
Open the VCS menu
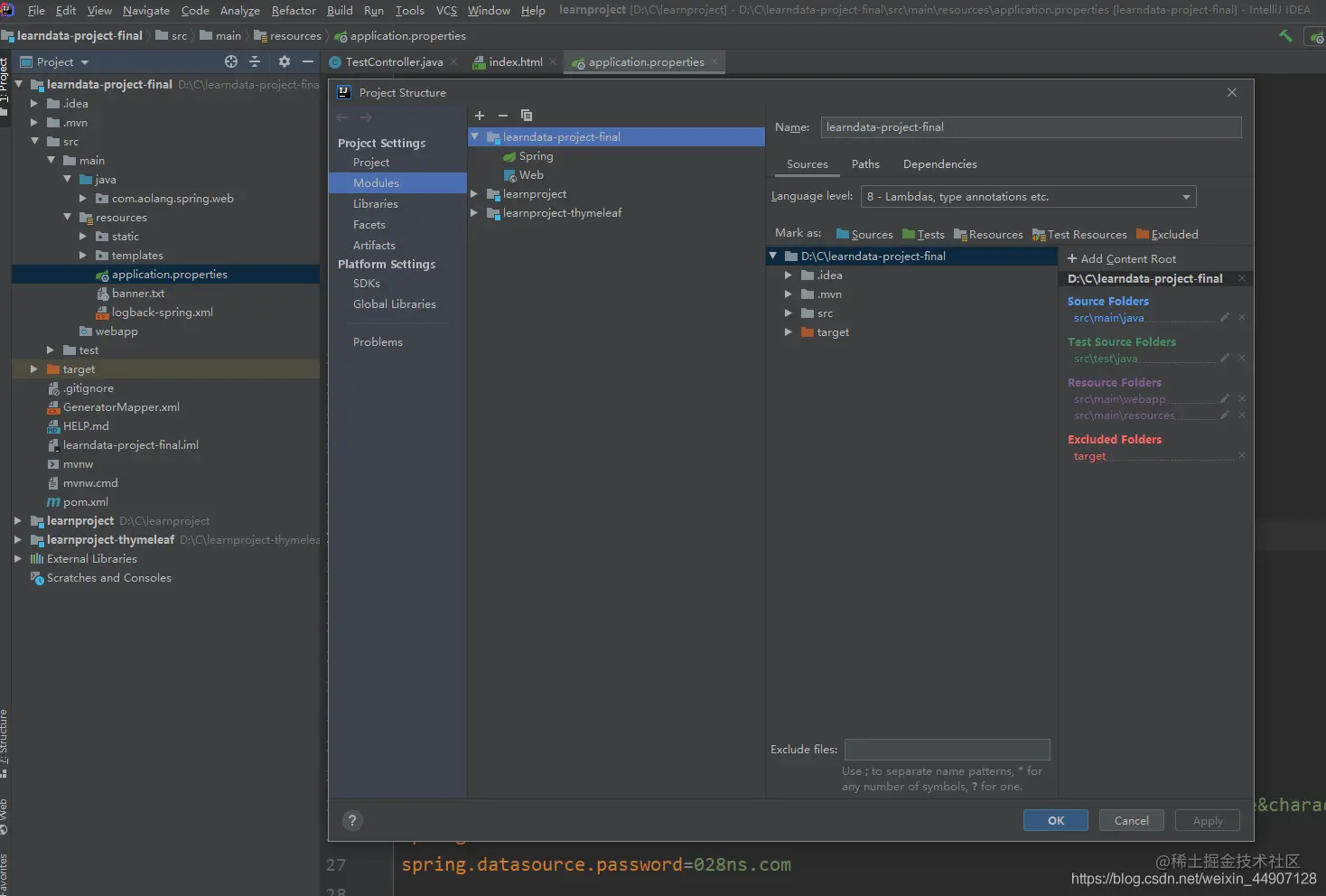tap(446, 10)
